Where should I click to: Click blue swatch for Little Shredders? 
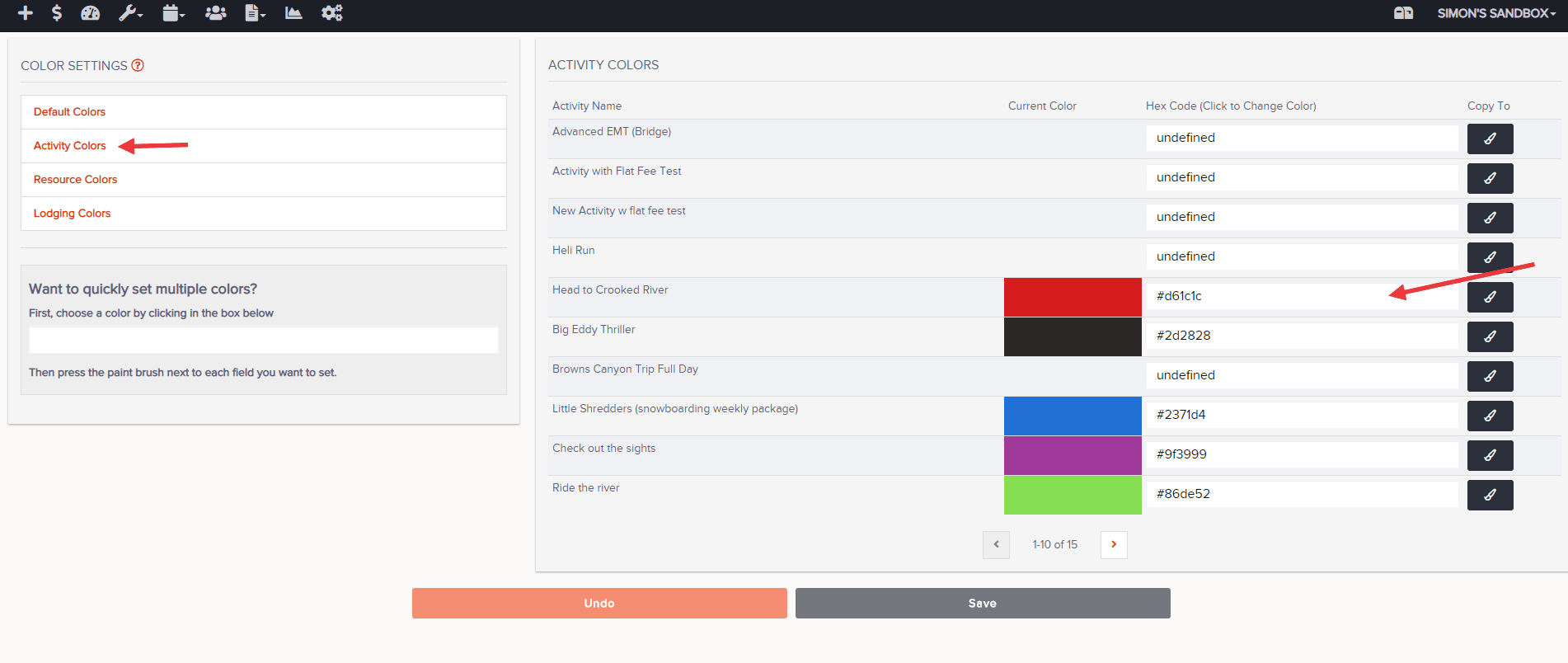(x=1073, y=416)
